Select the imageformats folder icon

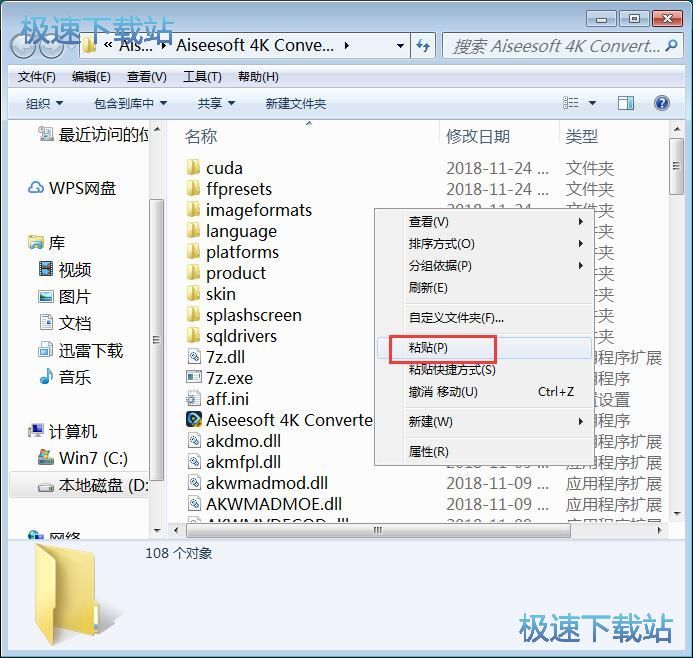pyautogui.click(x=193, y=210)
